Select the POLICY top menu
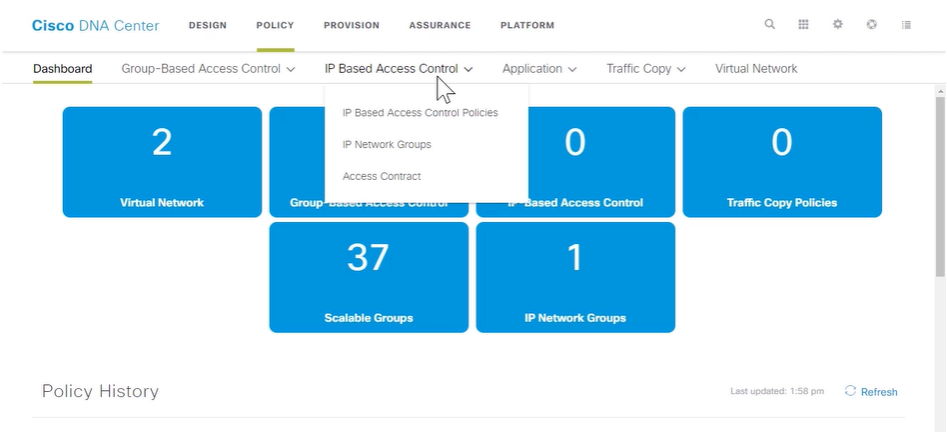Image resolution: width=947 pixels, height=432 pixels. [275, 25]
